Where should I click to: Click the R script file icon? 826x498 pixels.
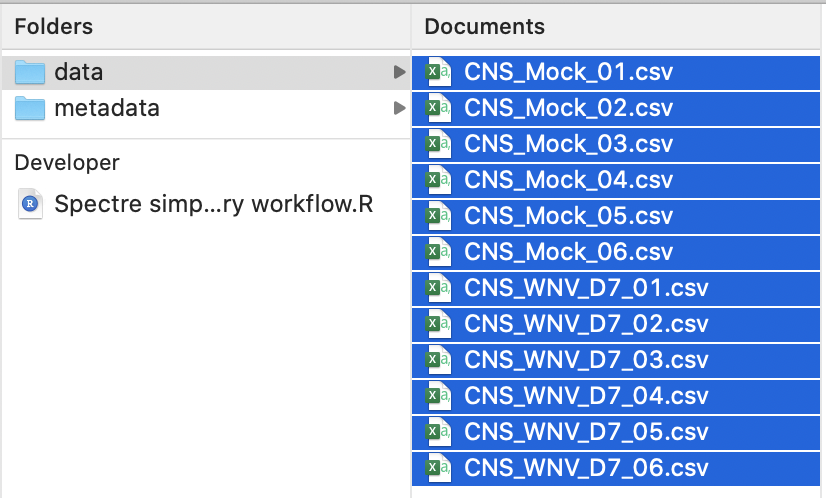(x=31, y=204)
